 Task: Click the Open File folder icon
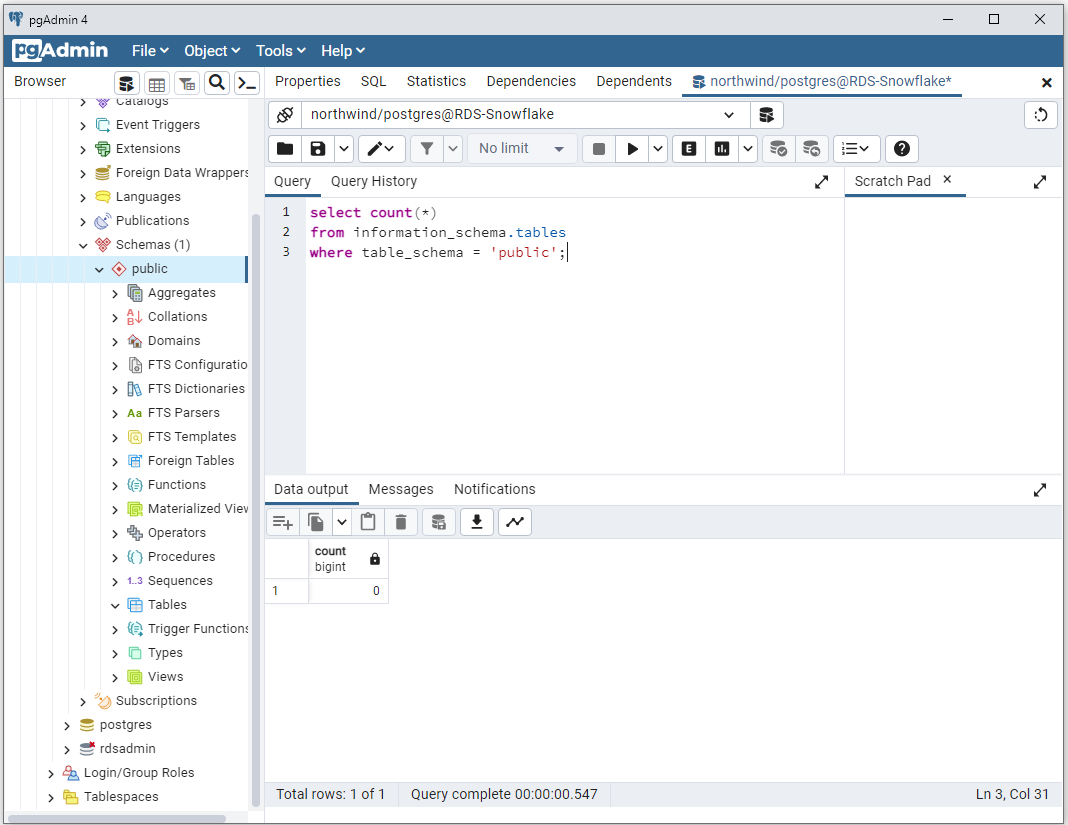285,149
